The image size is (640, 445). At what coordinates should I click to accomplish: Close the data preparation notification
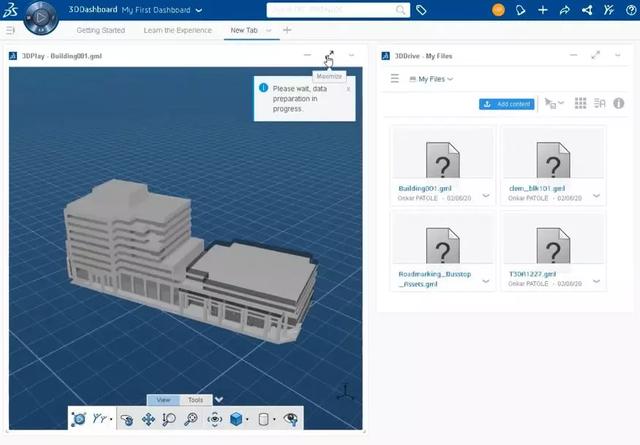pos(348,89)
